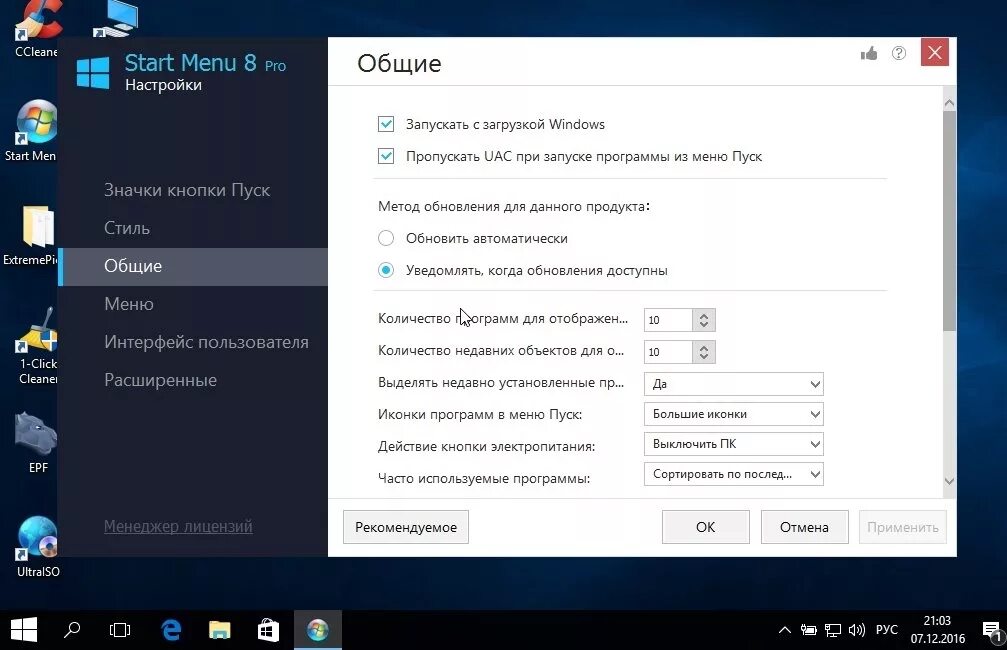The height and width of the screenshot is (650, 1007).
Task: Open Task View on the taskbar
Action: click(120, 630)
